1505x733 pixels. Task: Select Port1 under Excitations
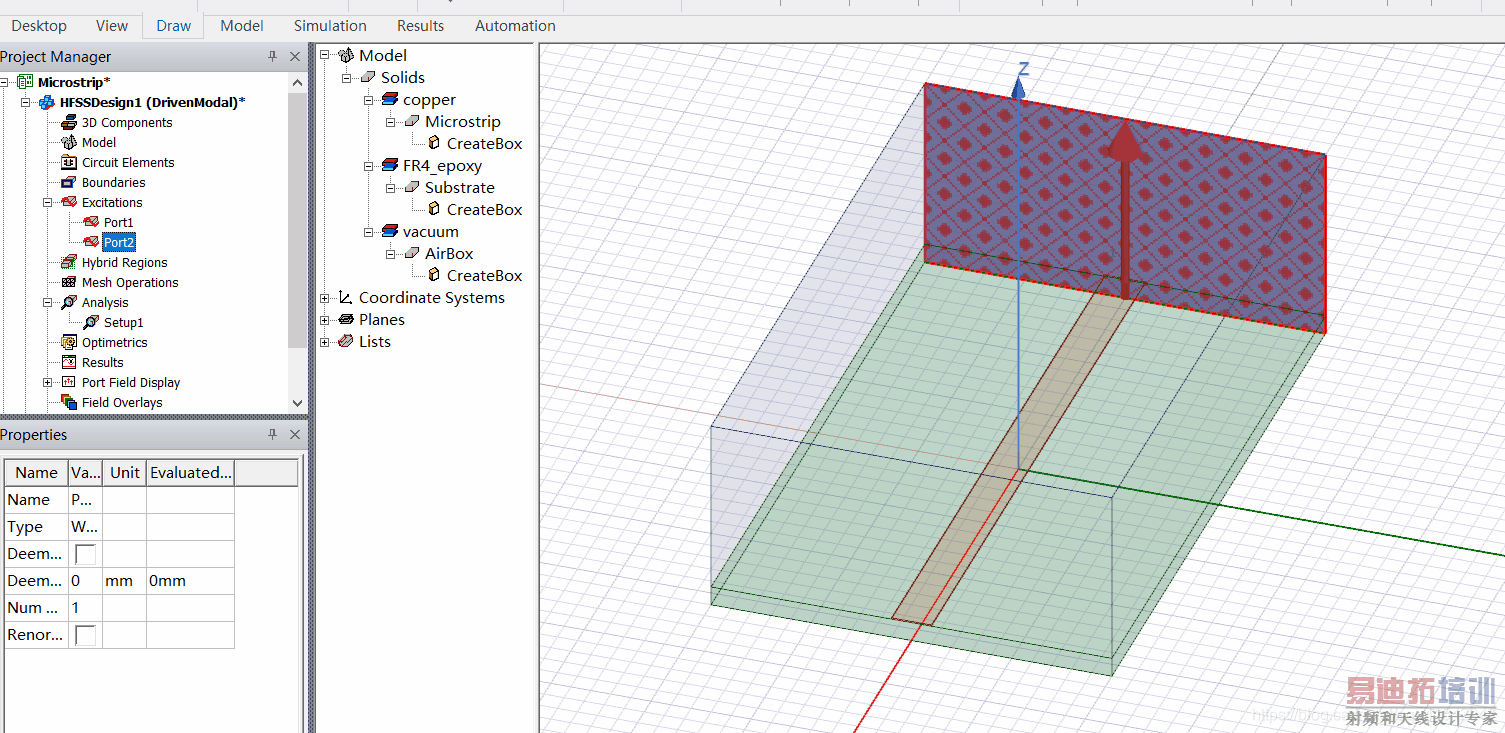[118, 223]
